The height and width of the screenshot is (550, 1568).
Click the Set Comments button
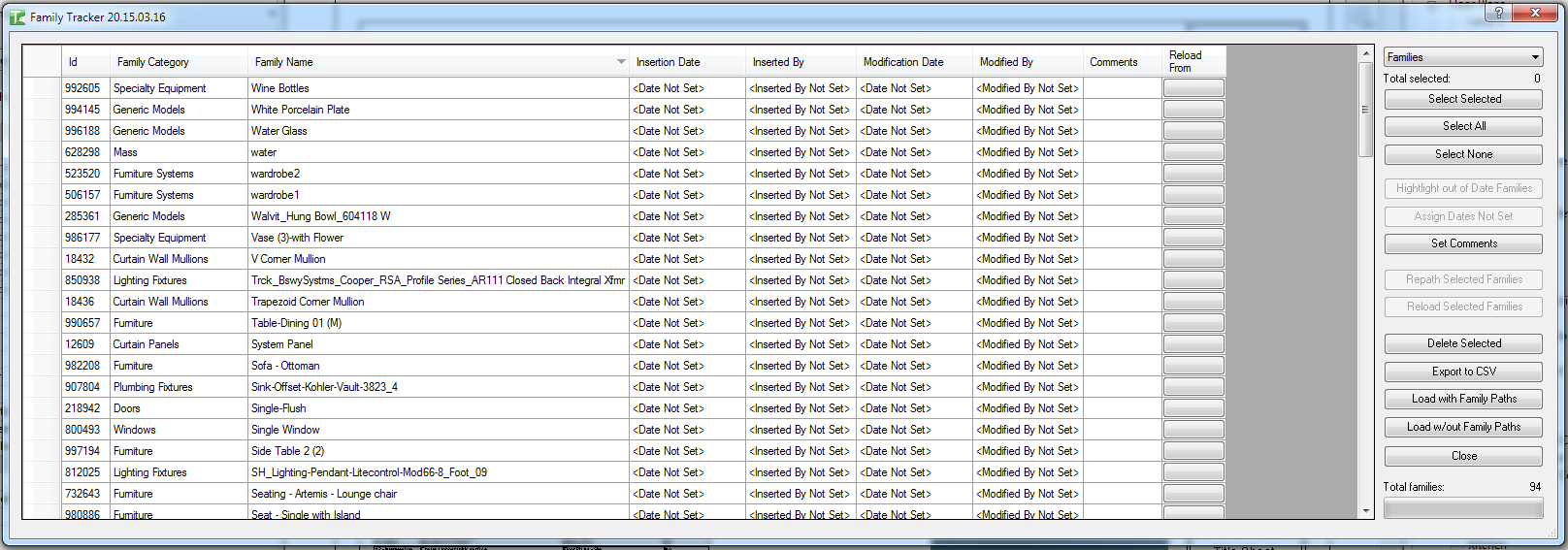pyautogui.click(x=1463, y=243)
